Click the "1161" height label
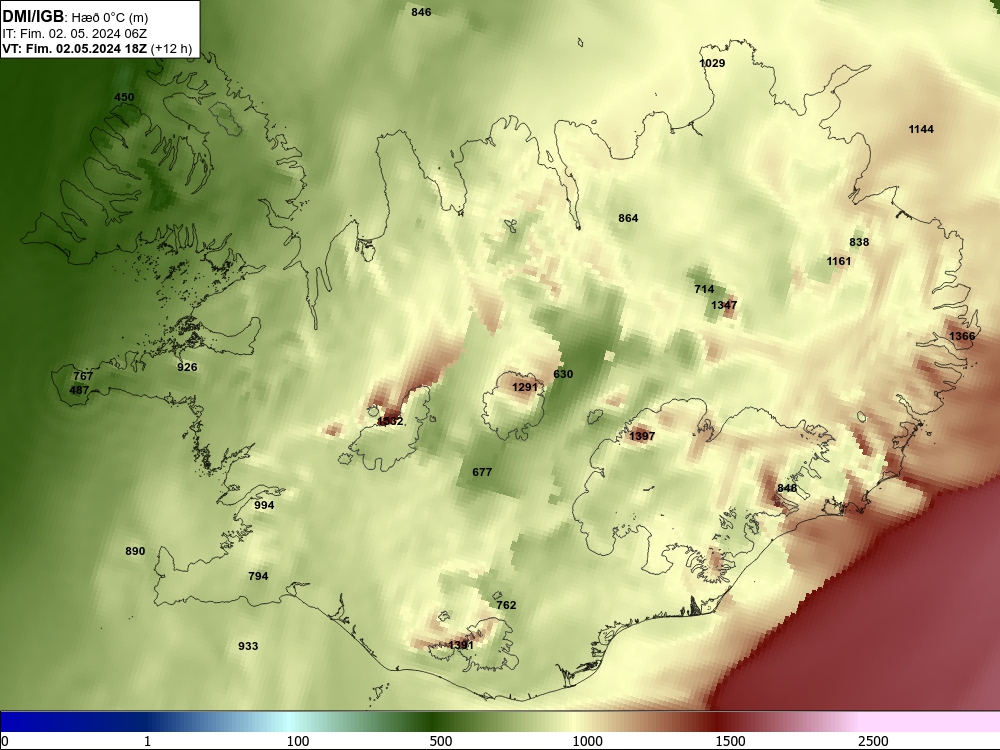Image resolution: width=1000 pixels, height=750 pixels. 839,261
